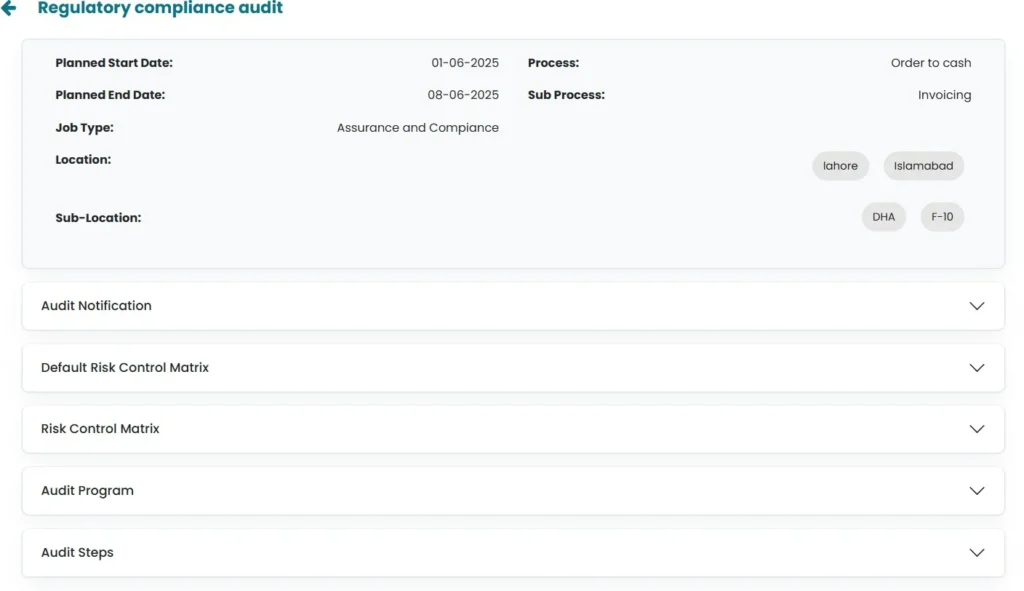The width and height of the screenshot is (1024, 591).
Task: Click the Islamabad location chip
Action: click(923, 166)
